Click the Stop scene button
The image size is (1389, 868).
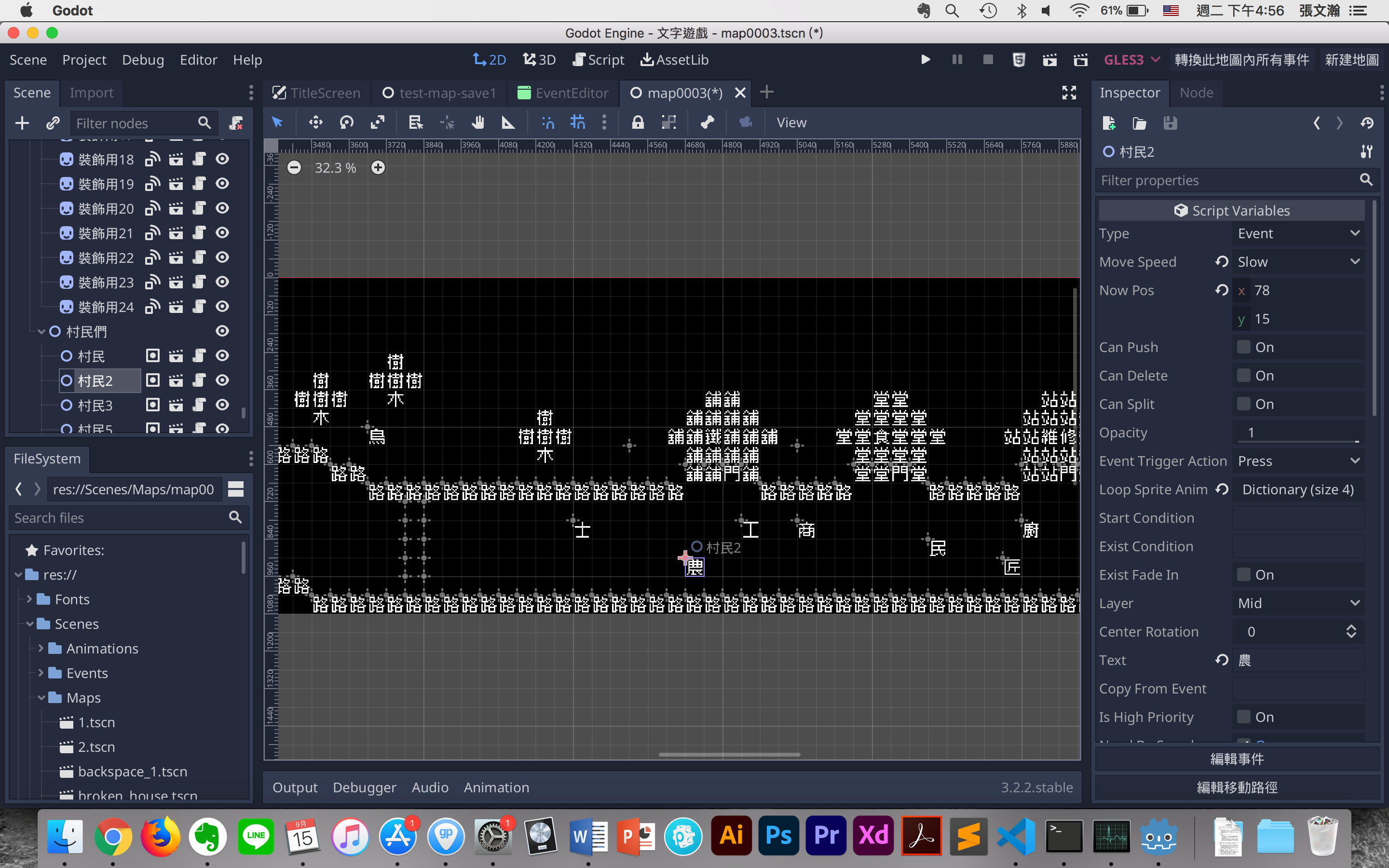coord(988,60)
